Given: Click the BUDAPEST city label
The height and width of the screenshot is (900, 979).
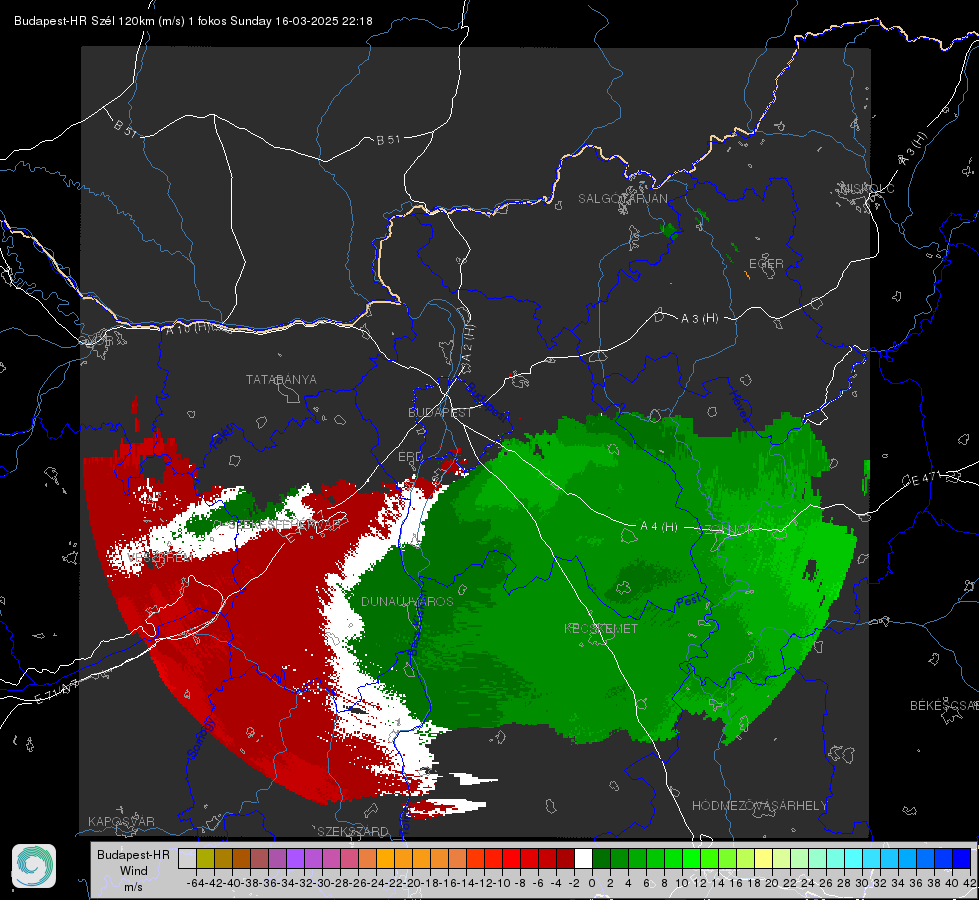Looking at the screenshot, I should coord(440,412).
